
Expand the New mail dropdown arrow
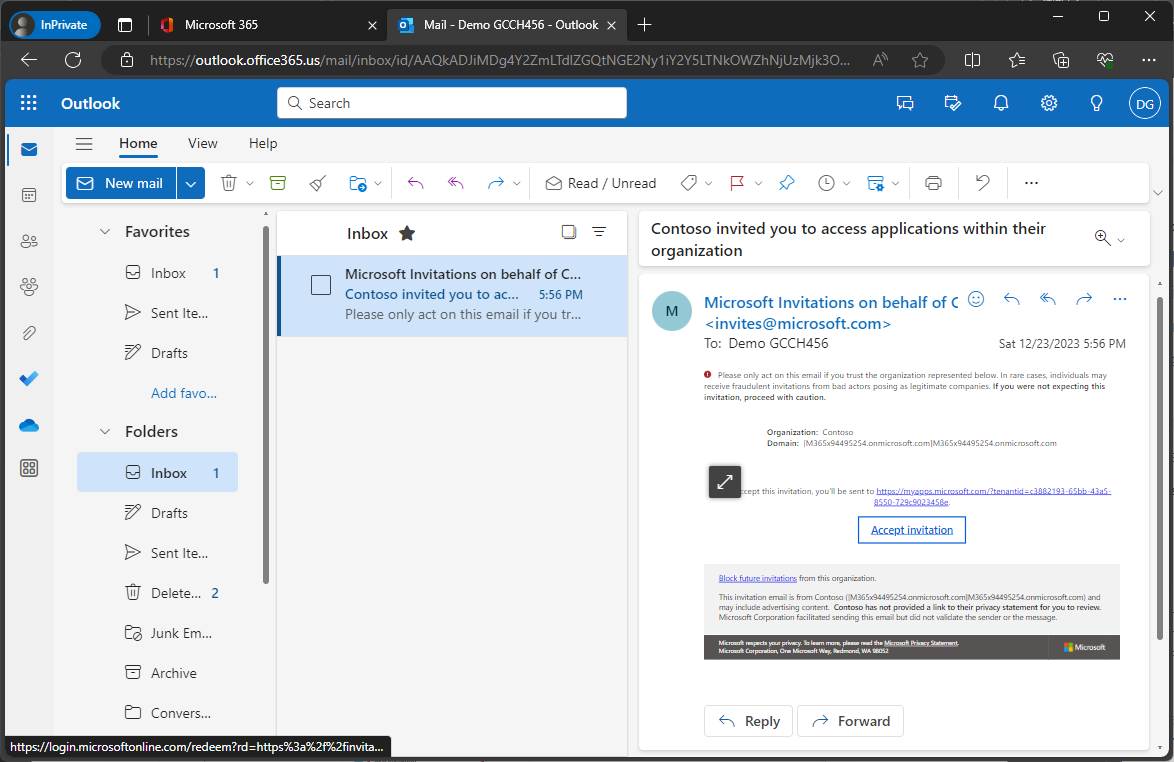click(190, 183)
